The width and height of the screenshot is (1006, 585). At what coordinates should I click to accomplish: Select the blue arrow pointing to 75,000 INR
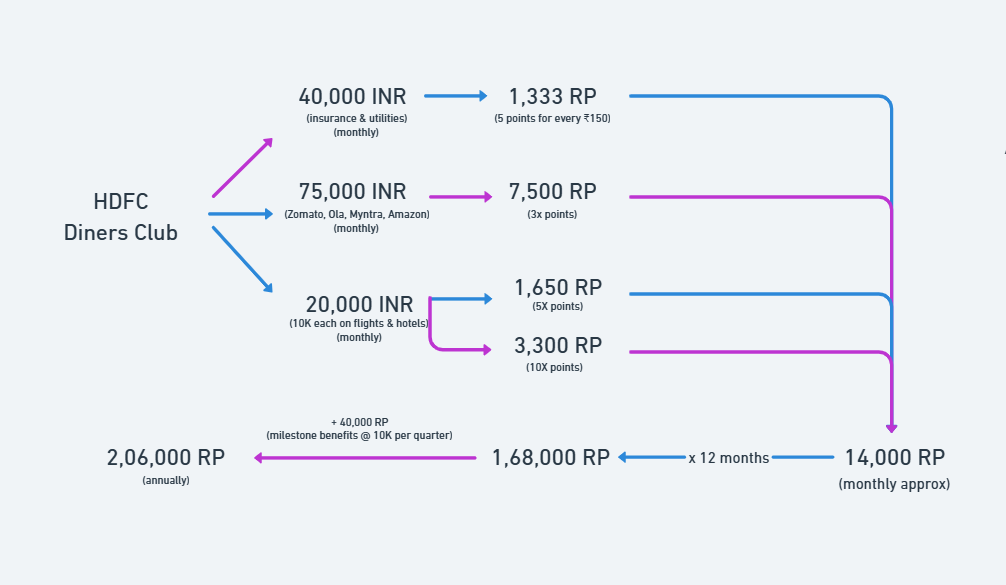241,214
